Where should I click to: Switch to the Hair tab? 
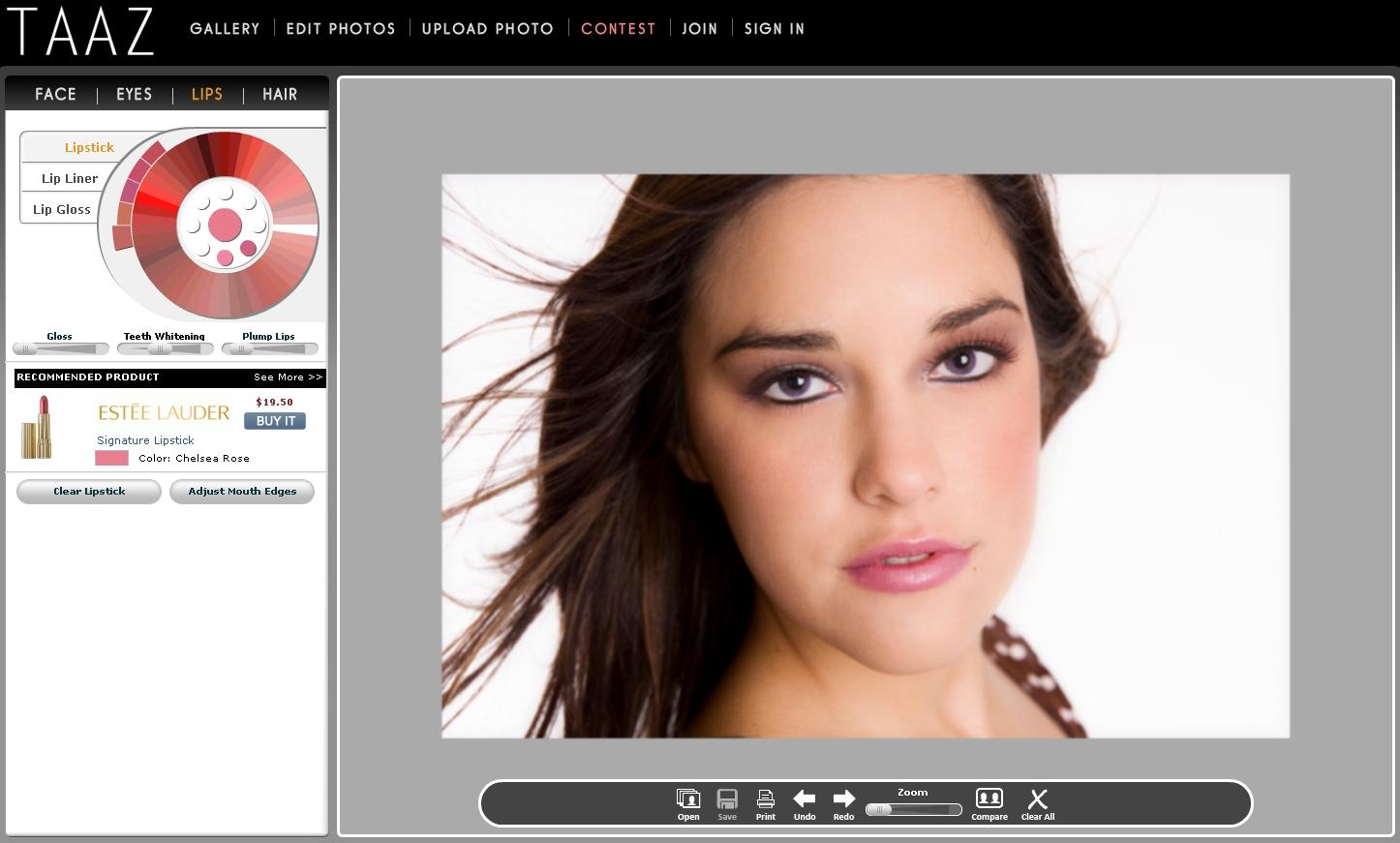point(280,94)
